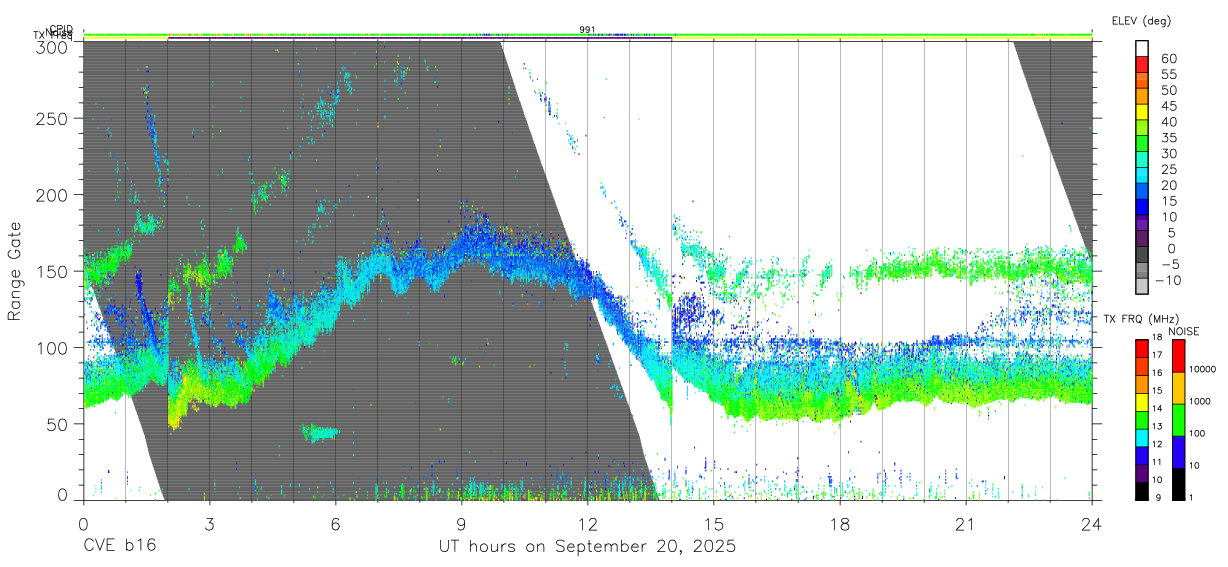This screenshot has height=567, width=1228.
Task: Click the green swatch in NOISE colorbar
Action: coord(1177,419)
